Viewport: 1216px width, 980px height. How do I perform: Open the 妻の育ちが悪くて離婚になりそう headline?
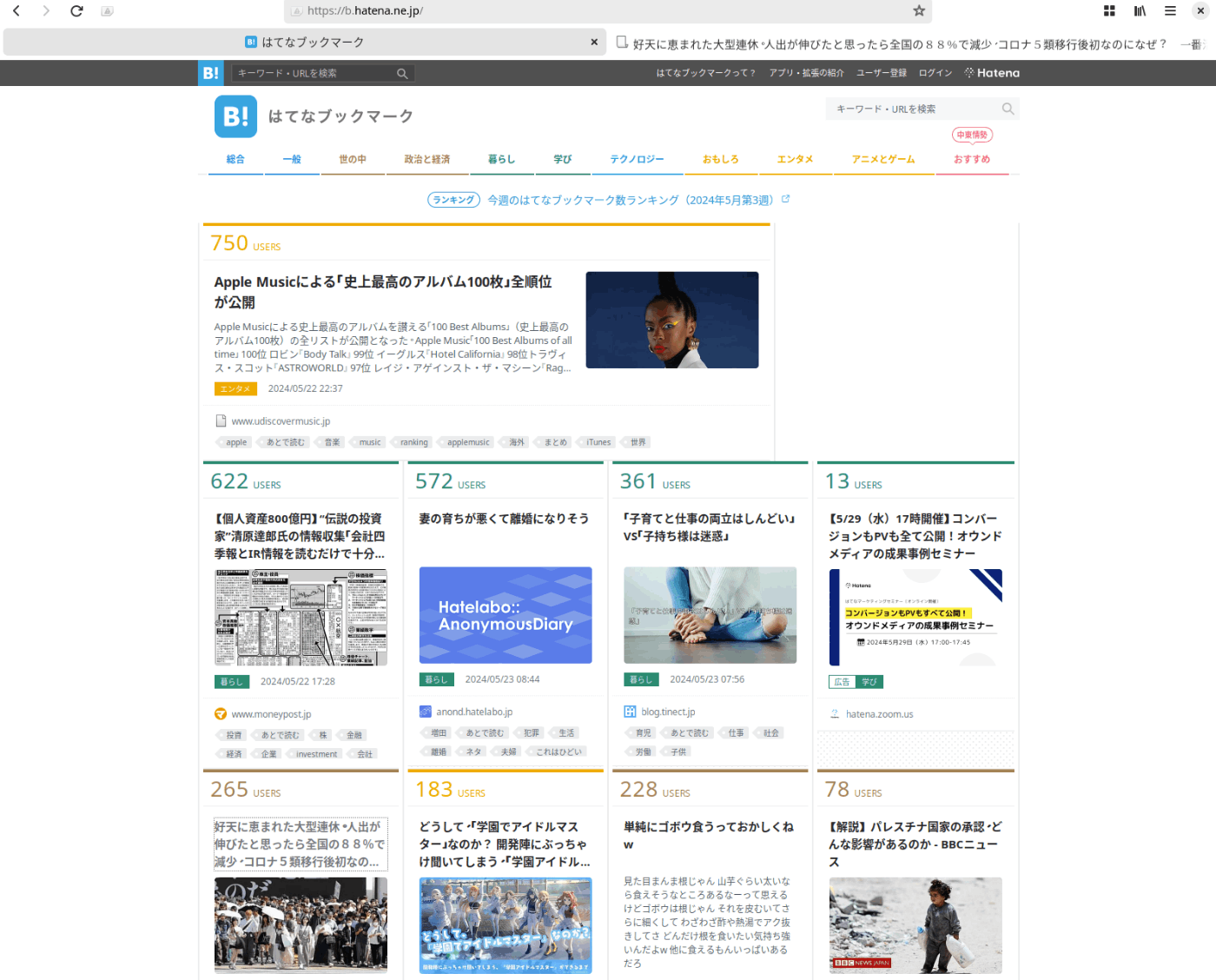[x=504, y=519]
